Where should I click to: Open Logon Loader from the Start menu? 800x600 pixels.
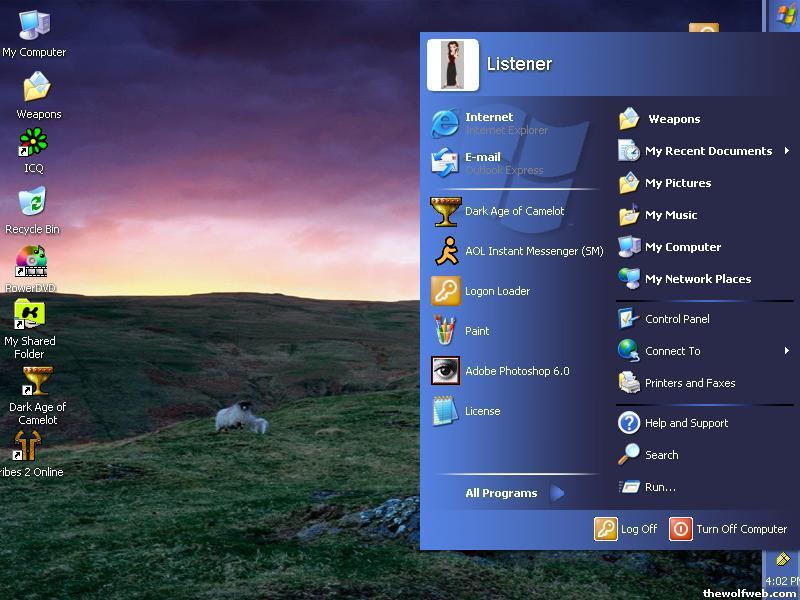pyautogui.click(x=496, y=291)
